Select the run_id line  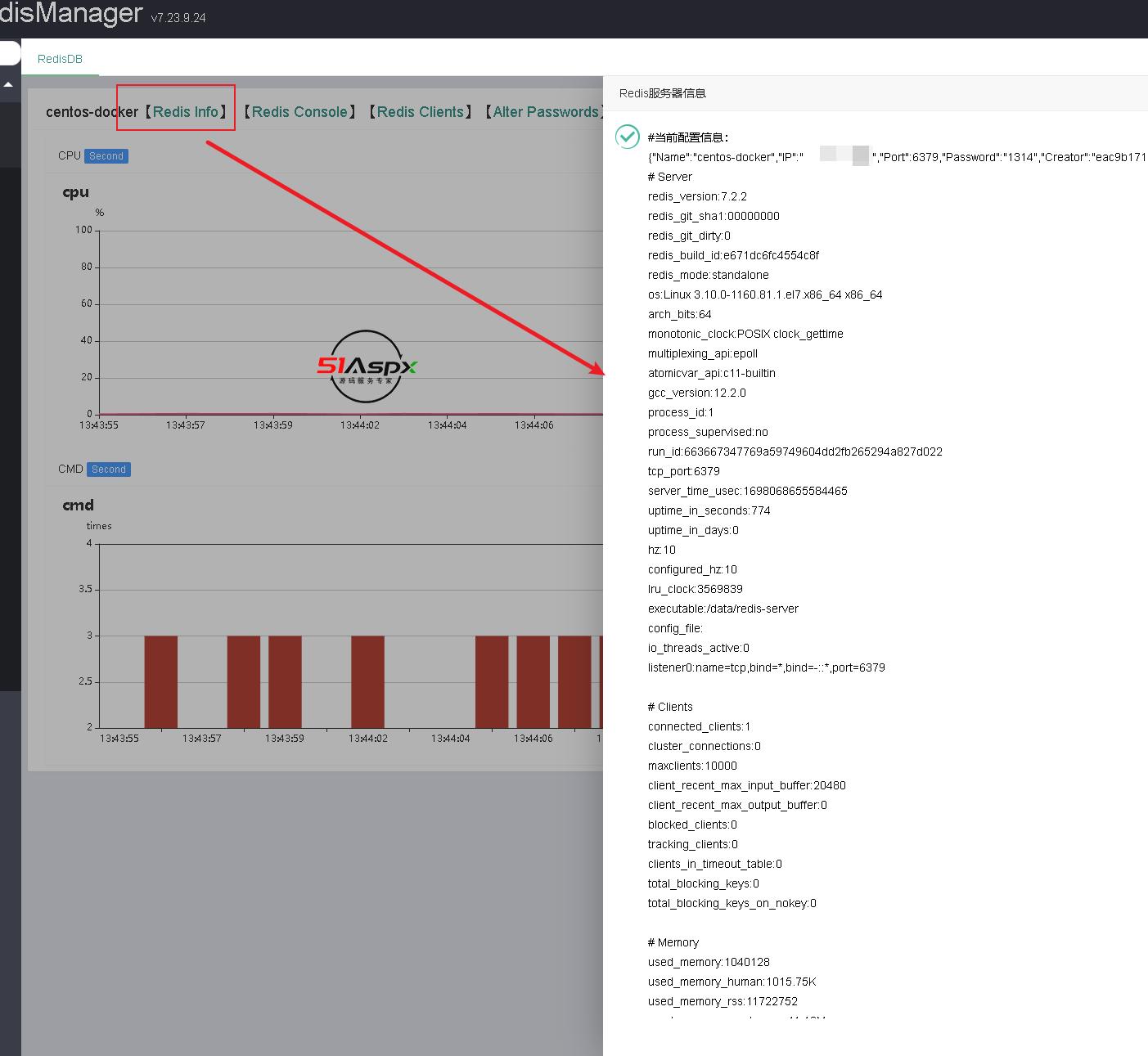coord(795,452)
